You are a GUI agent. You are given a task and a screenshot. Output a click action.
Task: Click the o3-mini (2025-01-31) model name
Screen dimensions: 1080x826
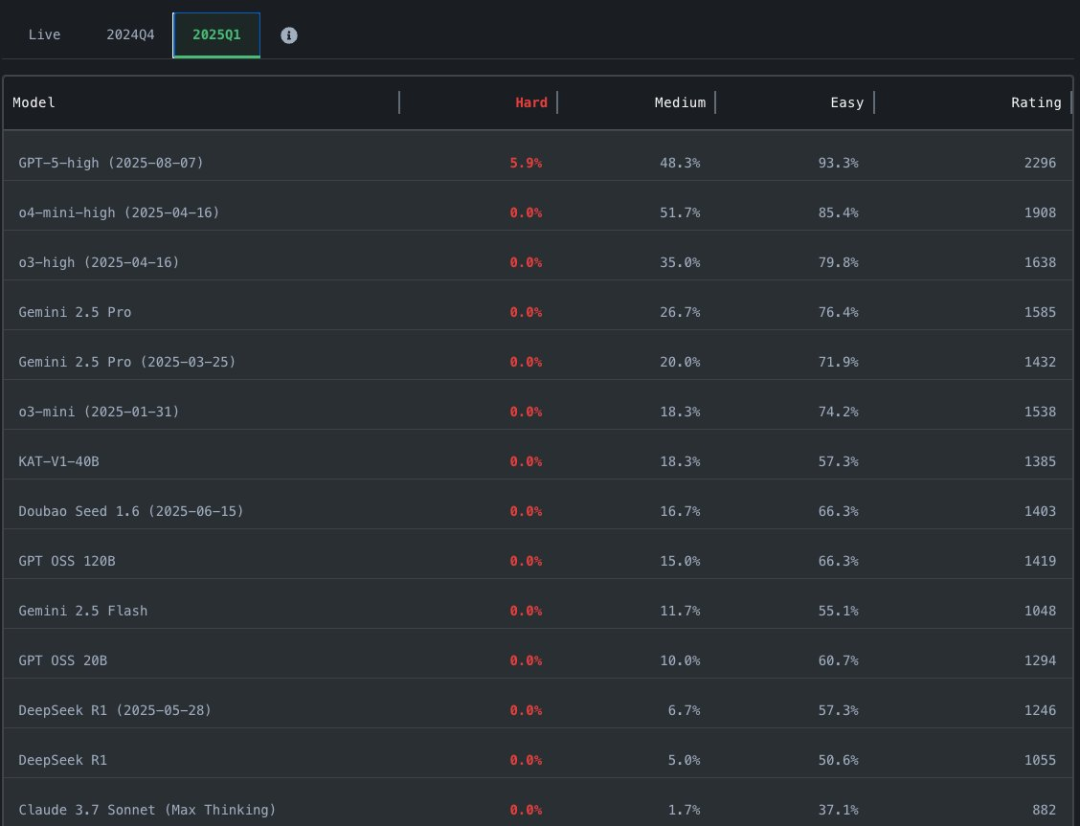(98, 411)
